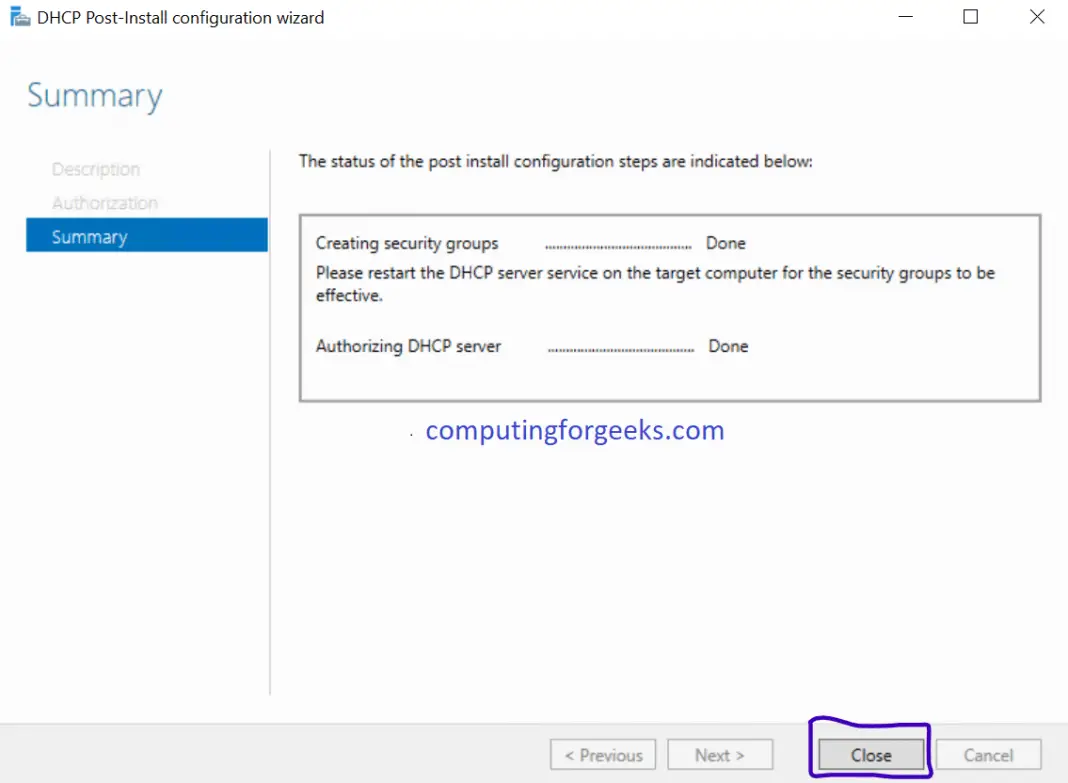Click the computingforgeeks.com link

click(574, 430)
